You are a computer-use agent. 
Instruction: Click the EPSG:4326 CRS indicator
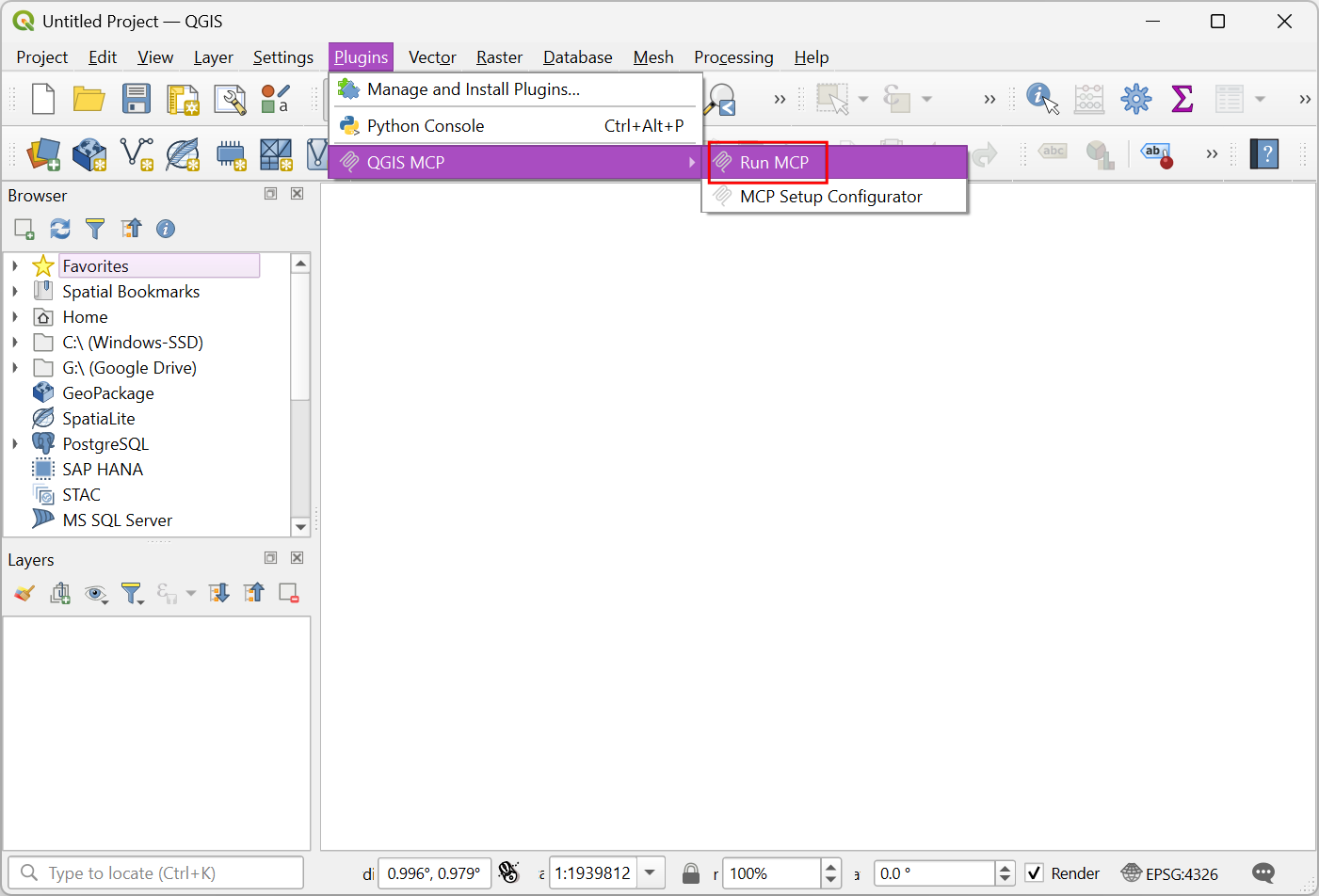point(1169,873)
